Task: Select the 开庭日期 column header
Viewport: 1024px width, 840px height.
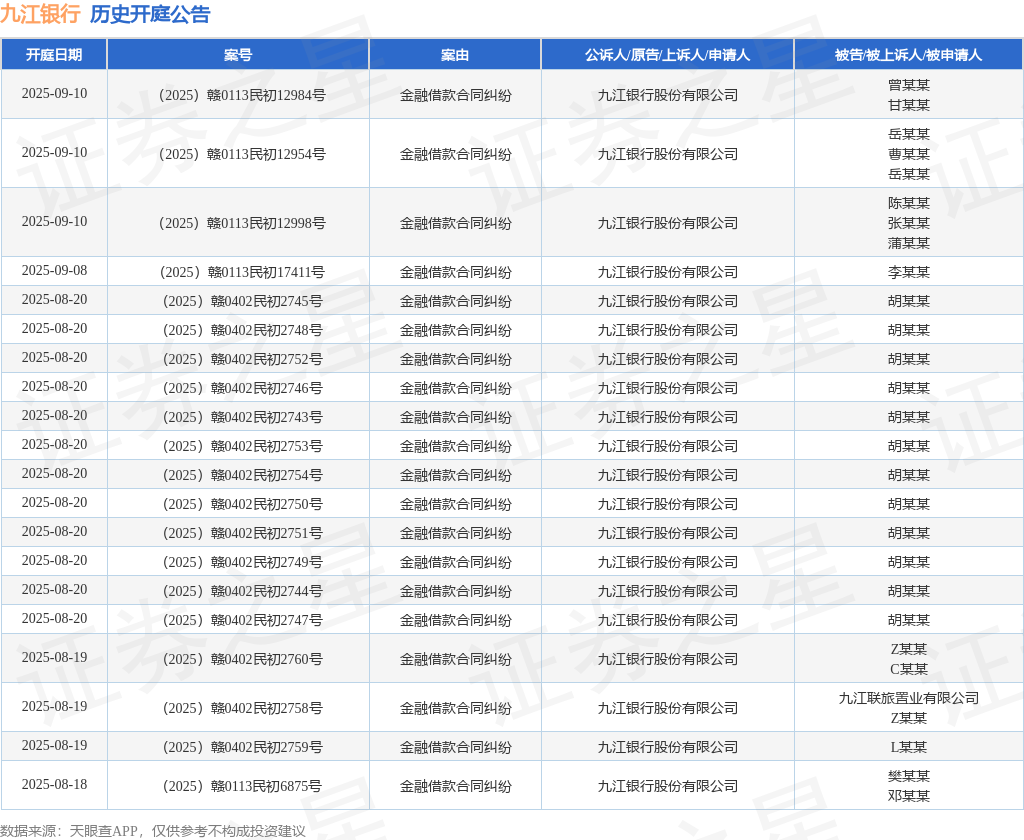Action: (x=54, y=55)
